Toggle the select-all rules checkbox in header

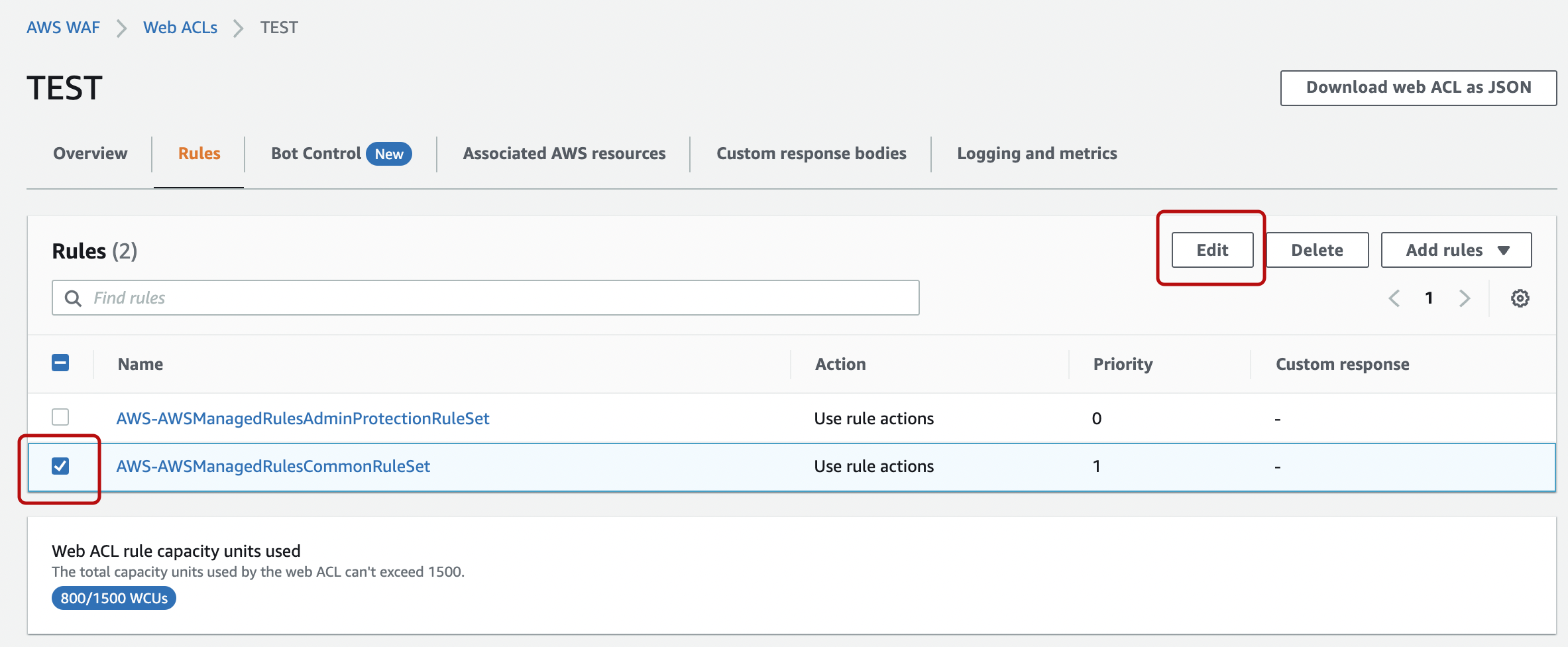(60, 363)
